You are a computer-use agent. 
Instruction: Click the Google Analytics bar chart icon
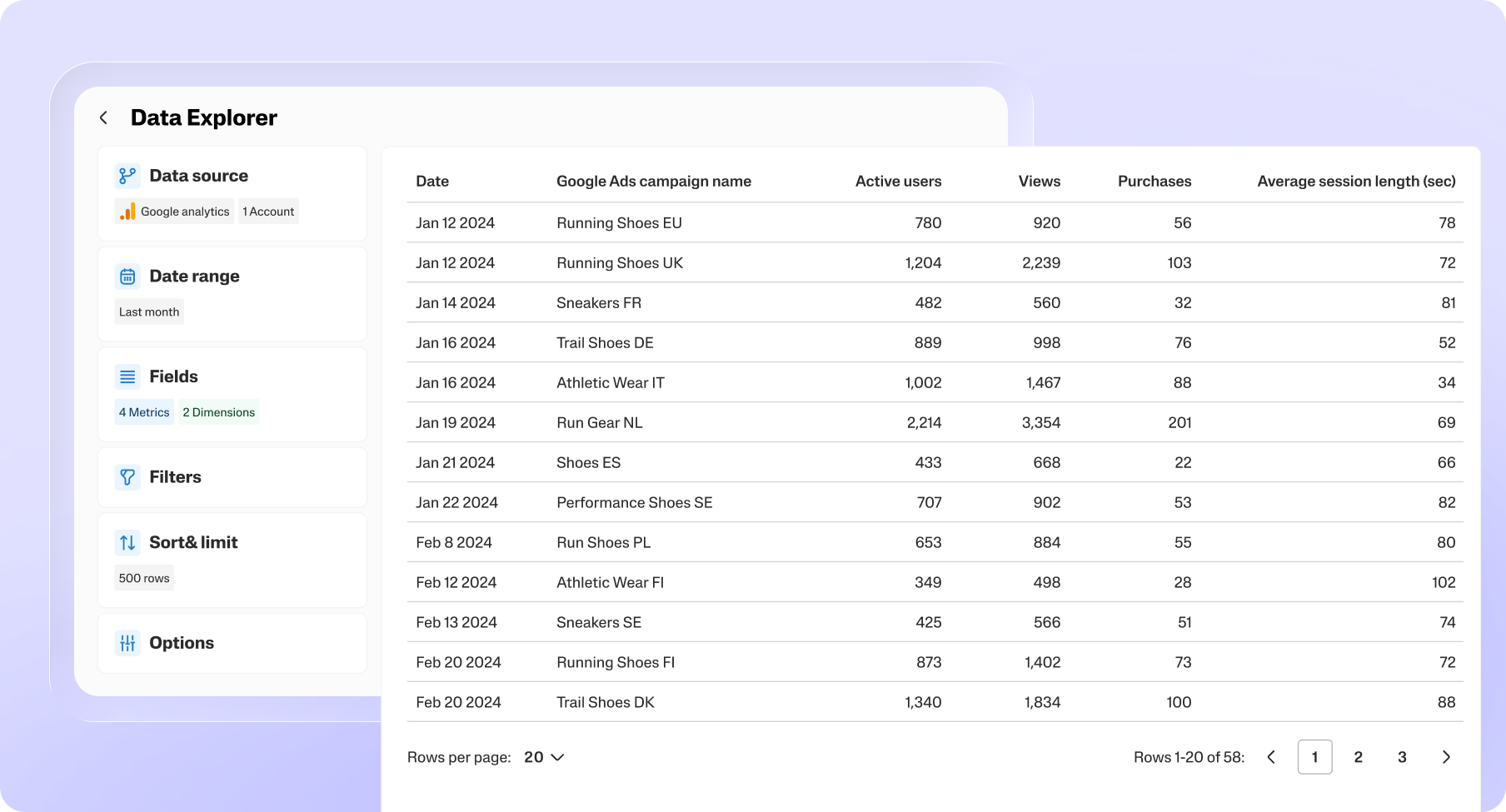(127, 211)
